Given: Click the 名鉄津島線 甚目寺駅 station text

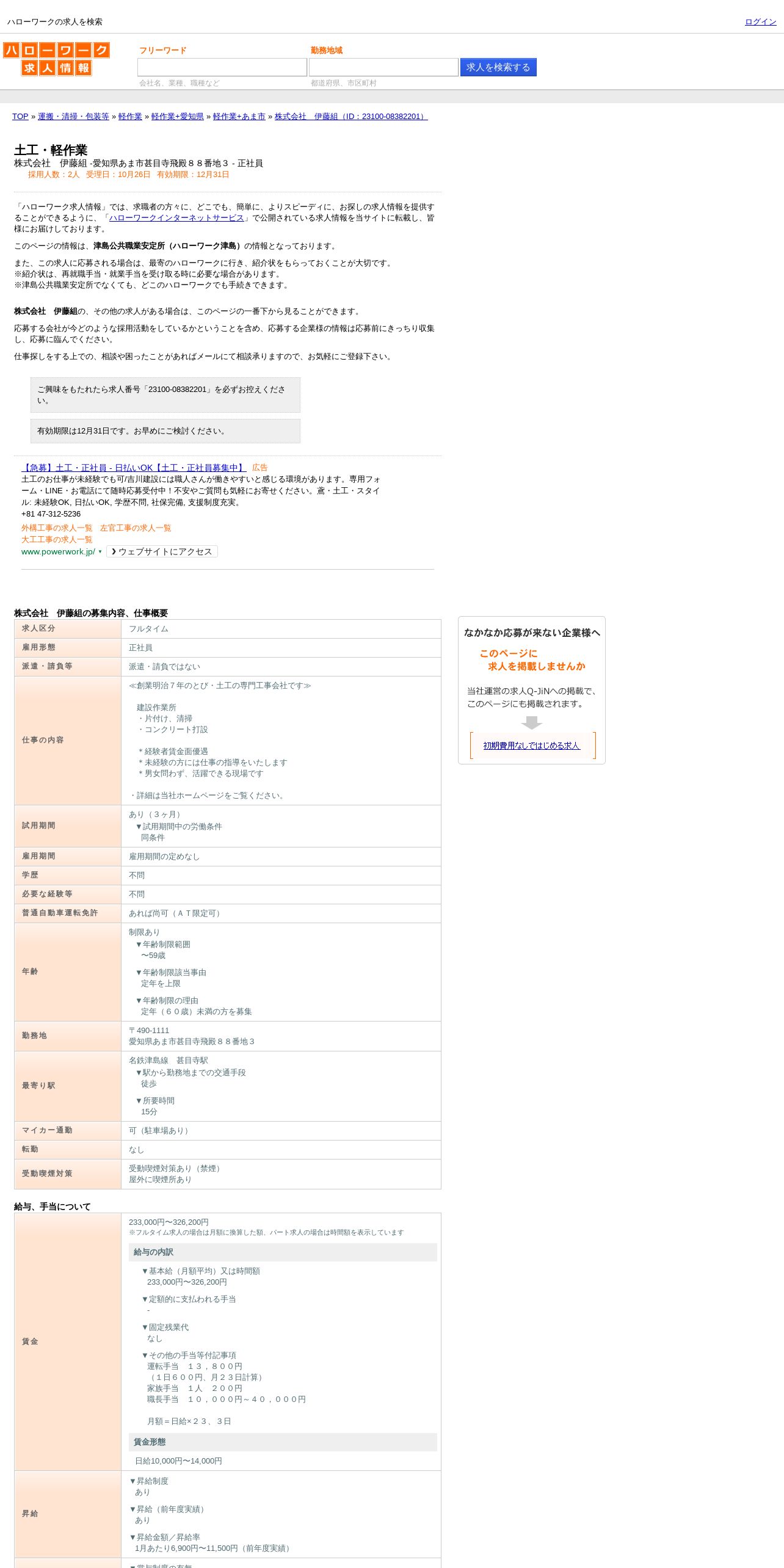Looking at the screenshot, I should (169, 1061).
